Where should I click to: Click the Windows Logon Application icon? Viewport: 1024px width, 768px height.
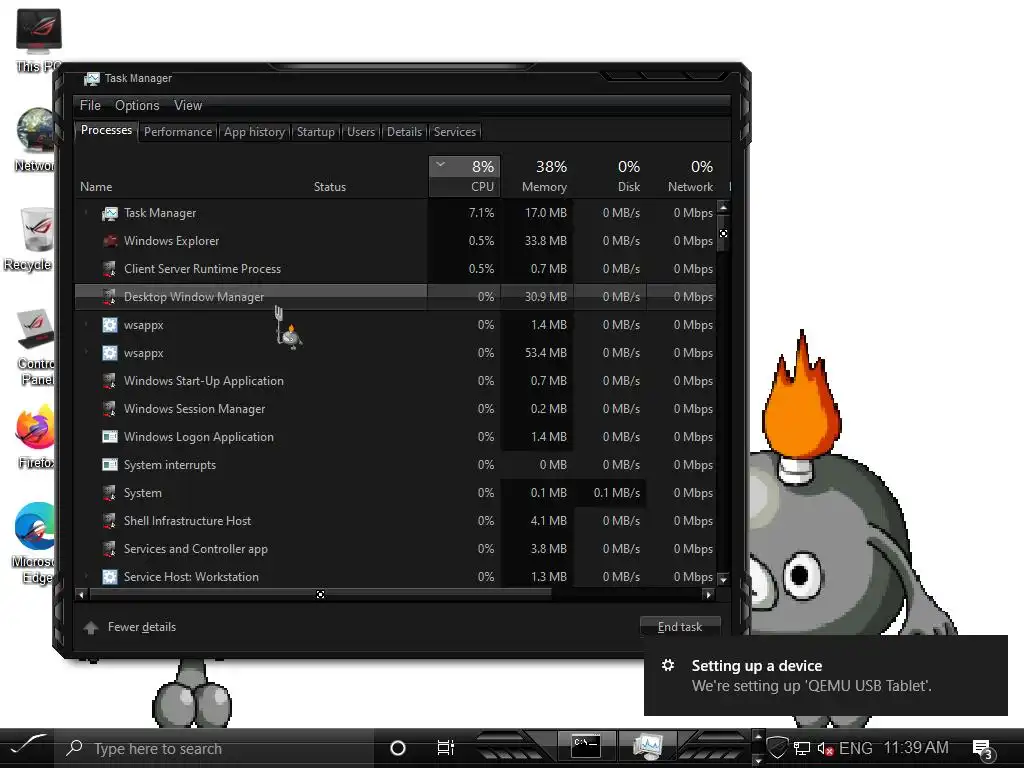110,437
